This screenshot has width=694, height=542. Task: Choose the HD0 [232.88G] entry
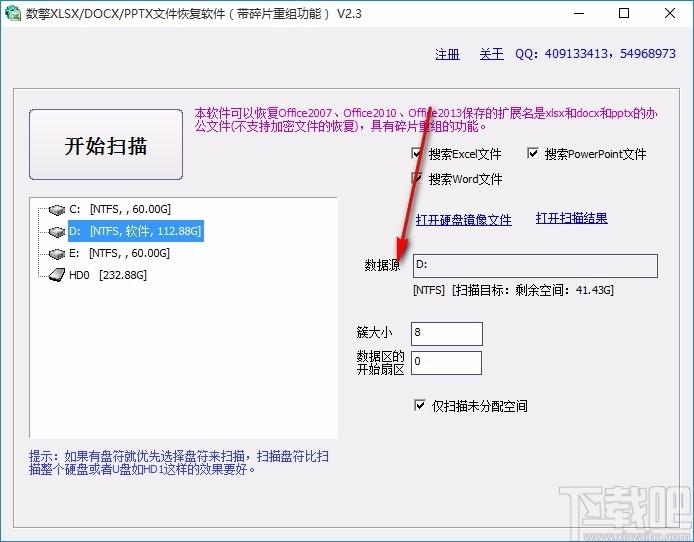pyautogui.click(x=108, y=275)
